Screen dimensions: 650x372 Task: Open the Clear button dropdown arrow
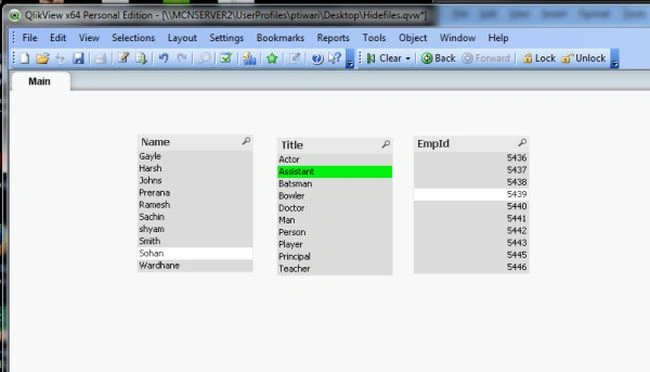pyautogui.click(x=408, y=59)
